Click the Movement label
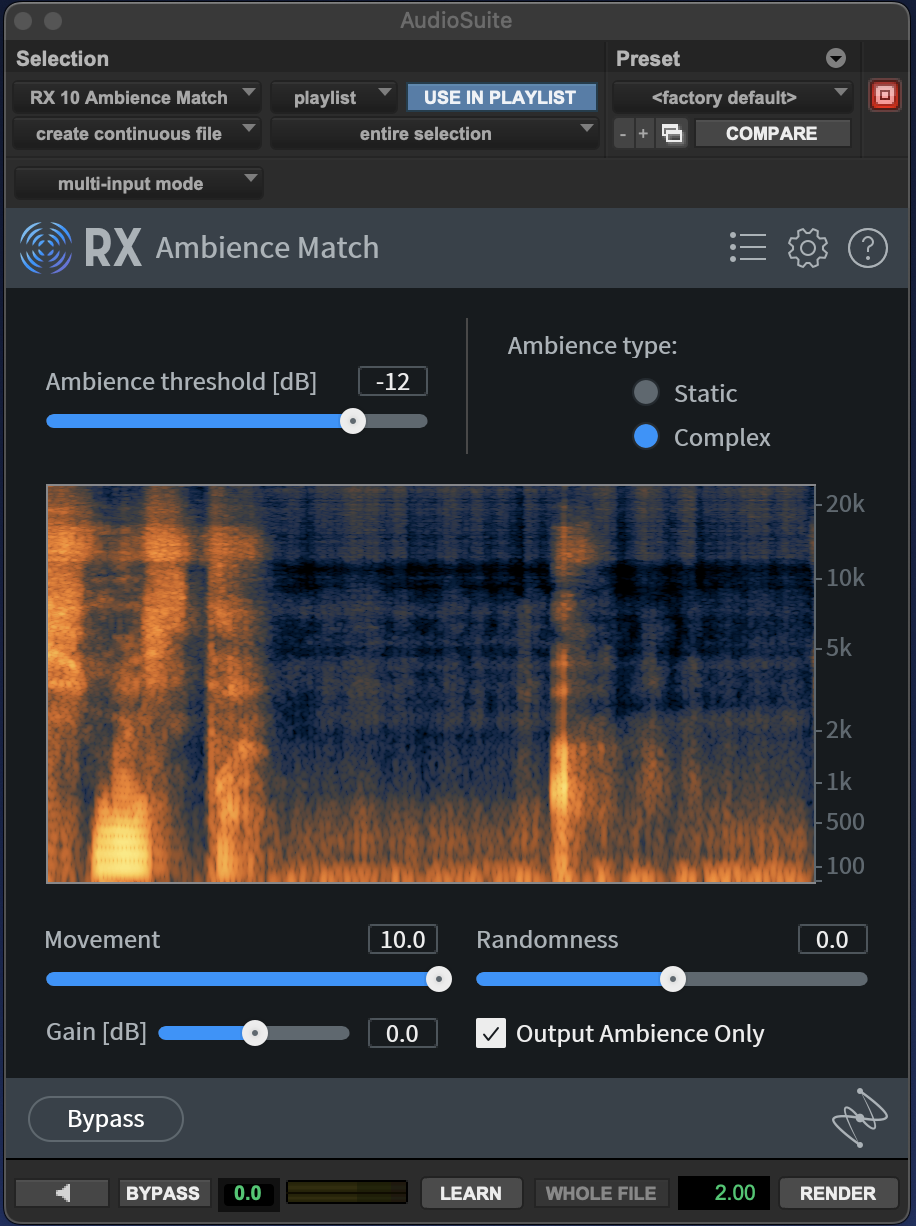Image resolution: width=916 pixels, height=1226 pixels. tap(103, 939)
